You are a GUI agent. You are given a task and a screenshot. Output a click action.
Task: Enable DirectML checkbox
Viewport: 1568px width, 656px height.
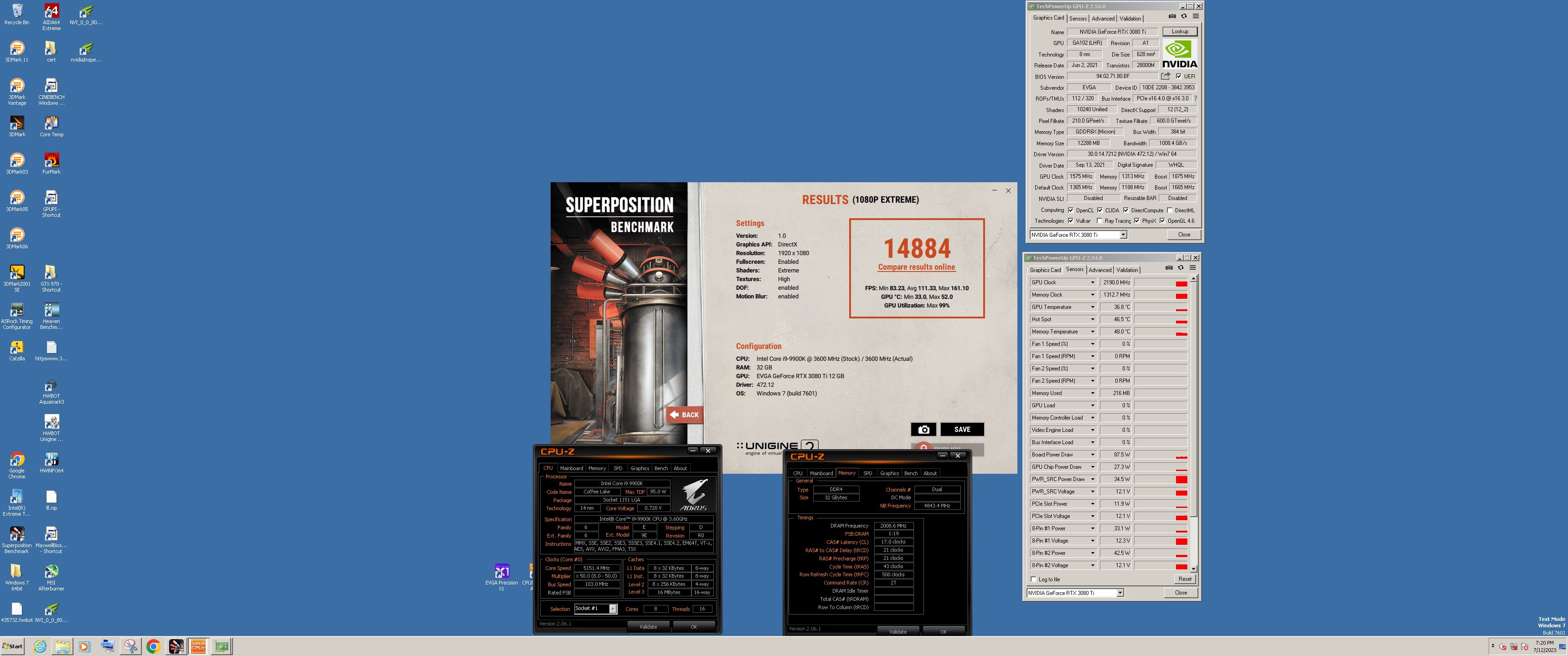pos(1169,210)
